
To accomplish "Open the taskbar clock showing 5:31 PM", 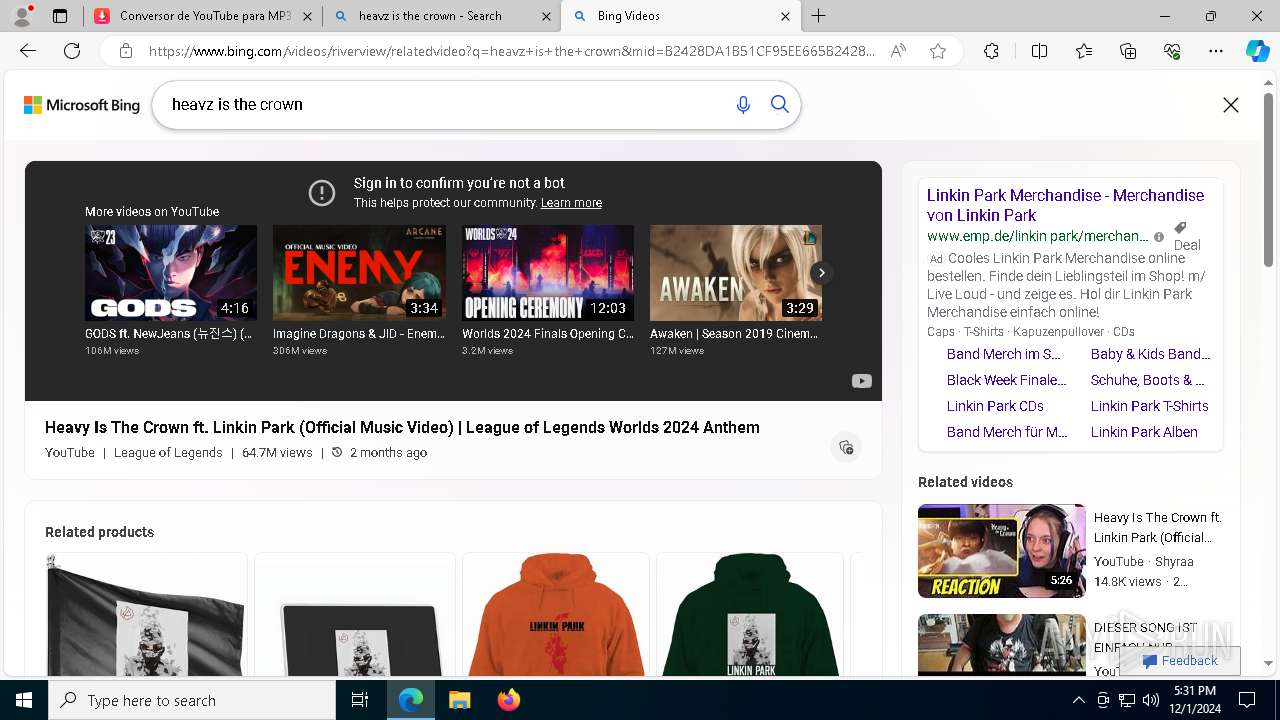I will (x=1194, y=700).
